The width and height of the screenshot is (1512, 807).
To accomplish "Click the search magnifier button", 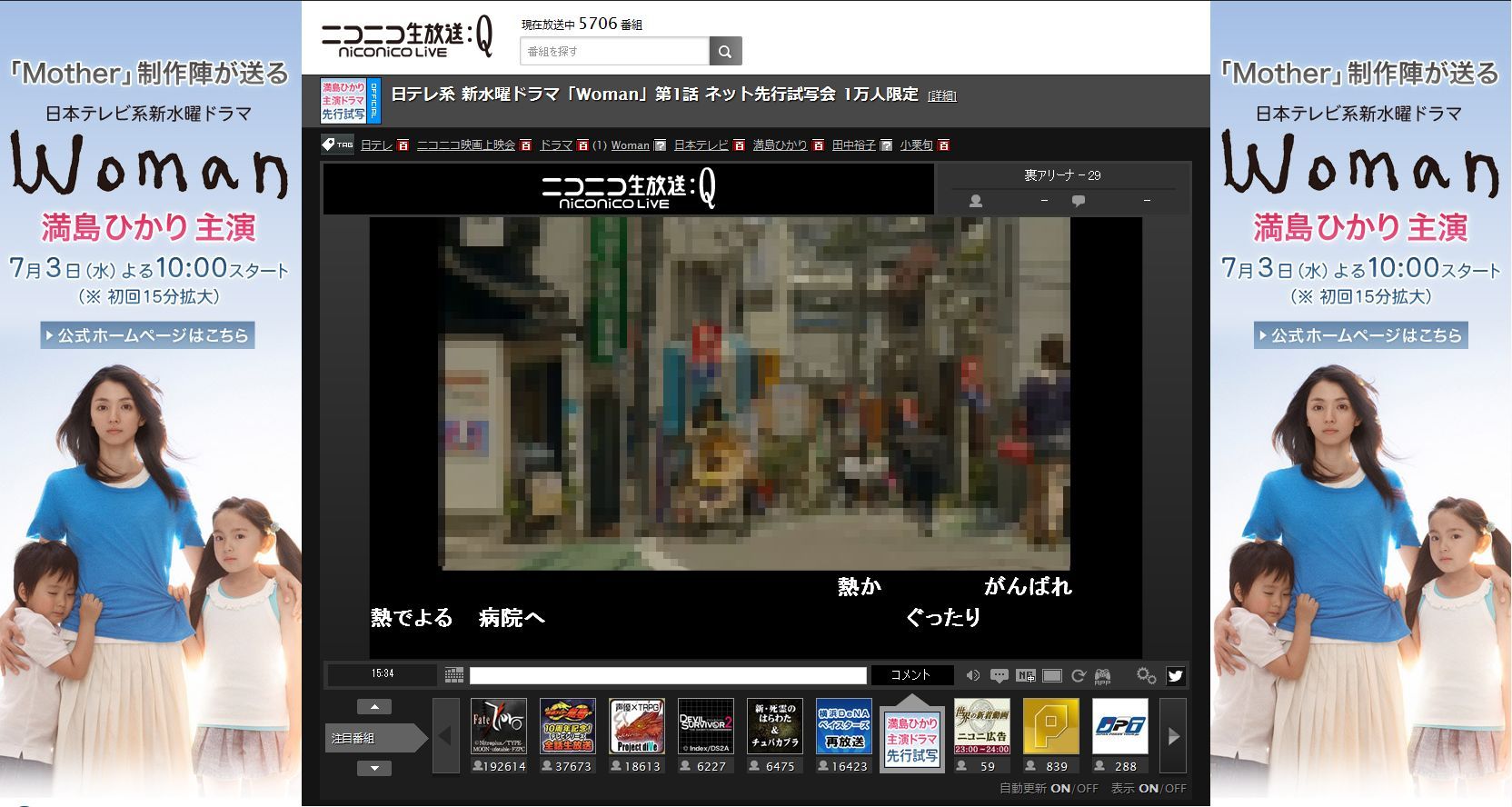I will (725, 51).
